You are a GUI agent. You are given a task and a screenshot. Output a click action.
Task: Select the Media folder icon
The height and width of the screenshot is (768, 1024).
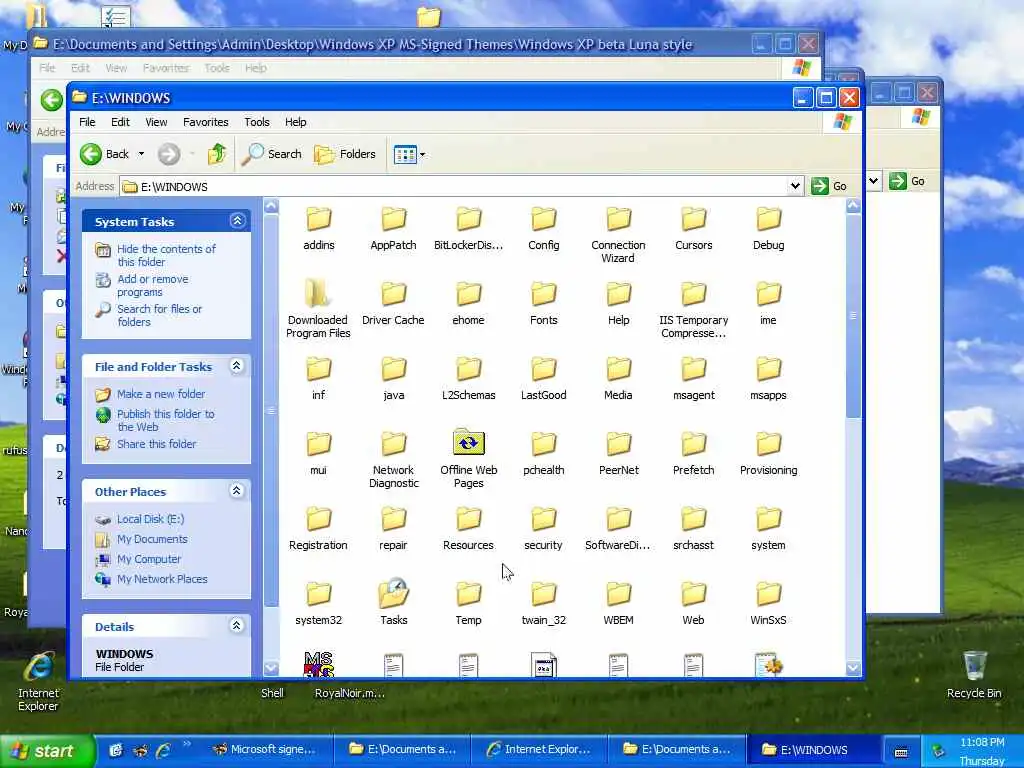coord(618,370)
